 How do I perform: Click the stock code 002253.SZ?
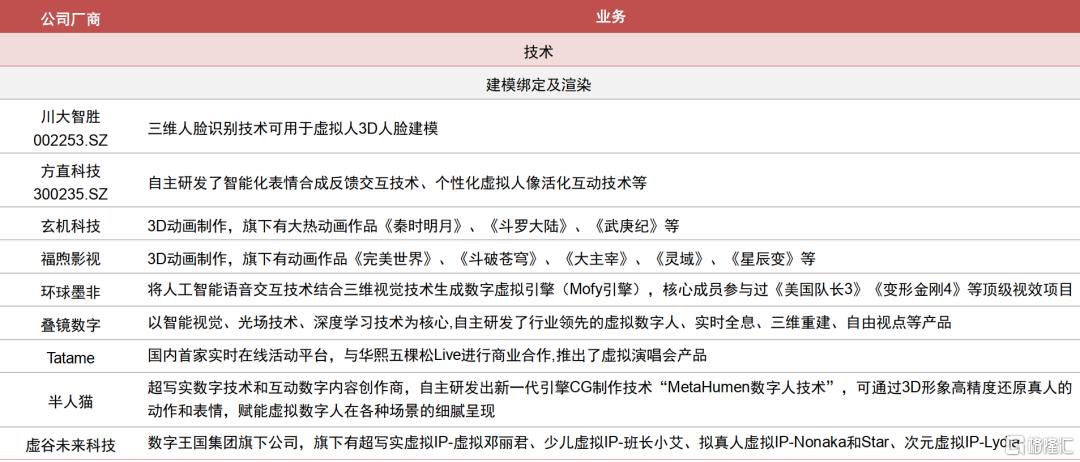(x=71, y=140)
